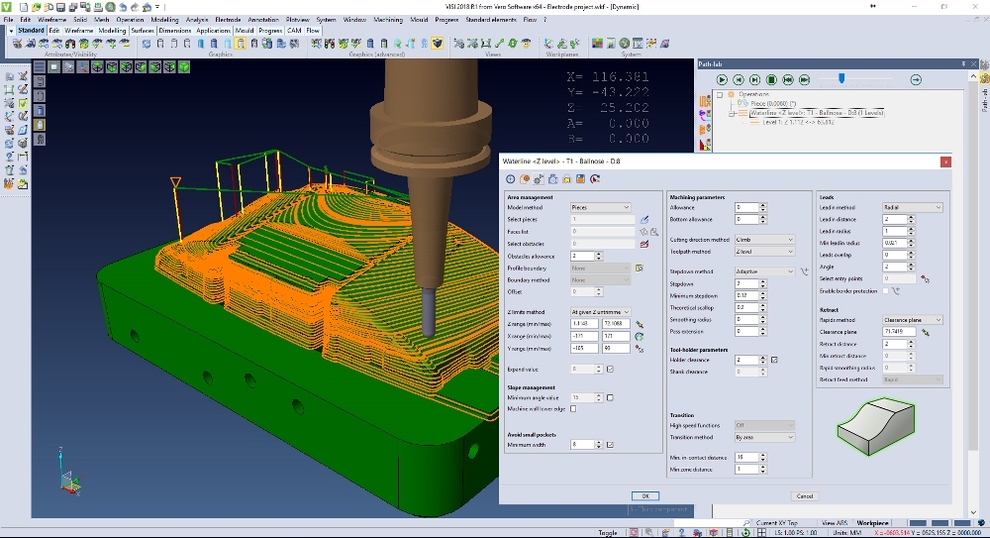Image resolution: width=990 pixels, height=538 pixels.
Task: Open the Cutting direction method dropdown
Action: tap(765, 240)
